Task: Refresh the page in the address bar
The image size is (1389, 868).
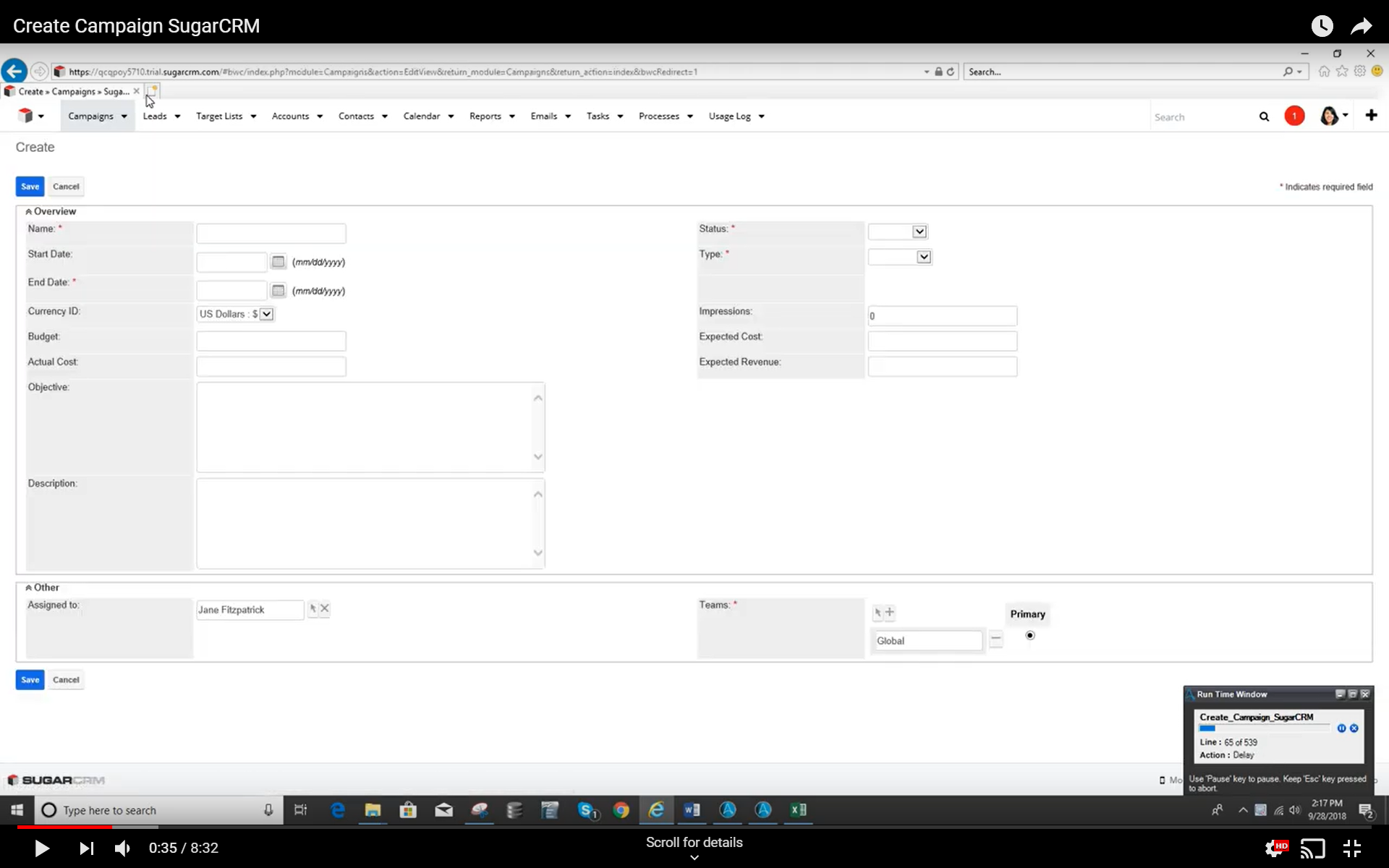Action: (x=951, y=72)
